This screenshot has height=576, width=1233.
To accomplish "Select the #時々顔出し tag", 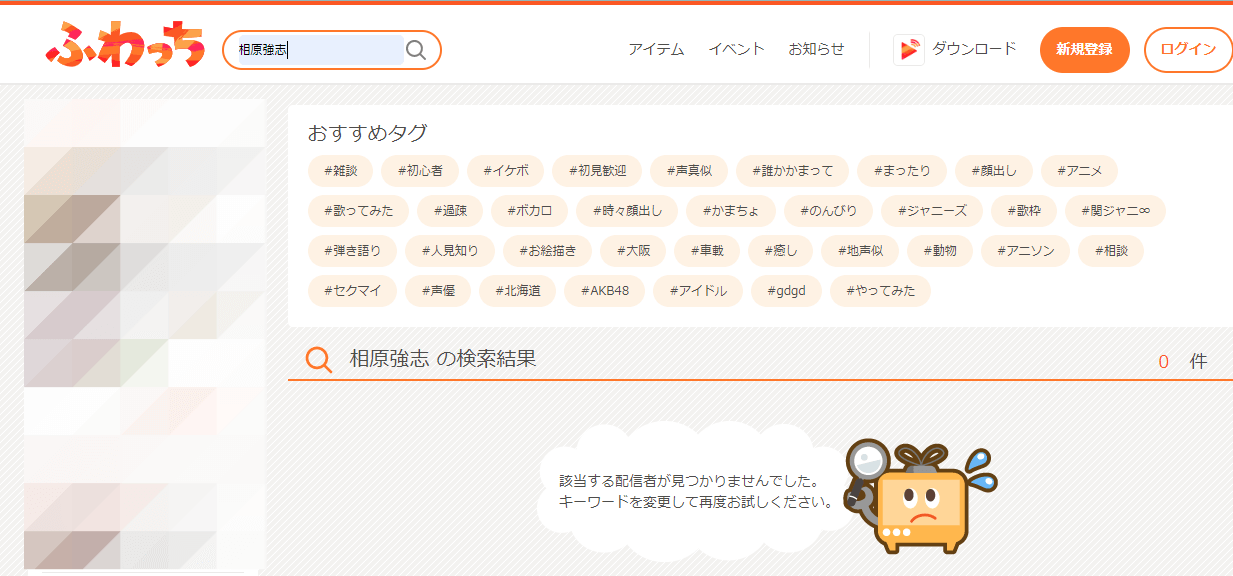I will coord(627,211).
